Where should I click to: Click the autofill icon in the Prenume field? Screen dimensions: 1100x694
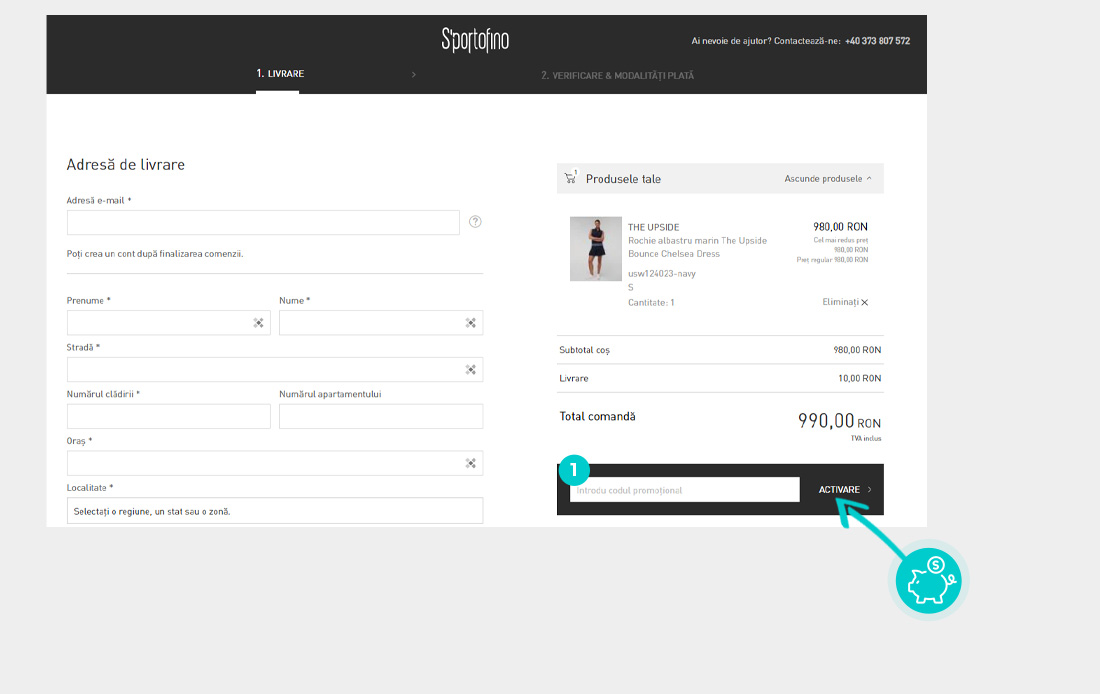pyautogui.click(x=258, y=323)
